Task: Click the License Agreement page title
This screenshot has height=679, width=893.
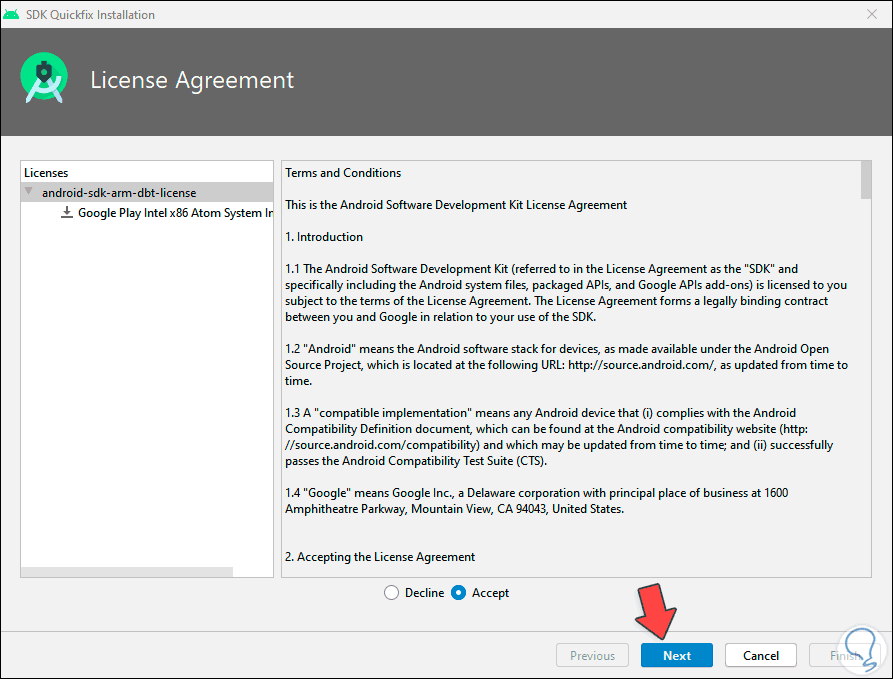Action: (192, 80)
